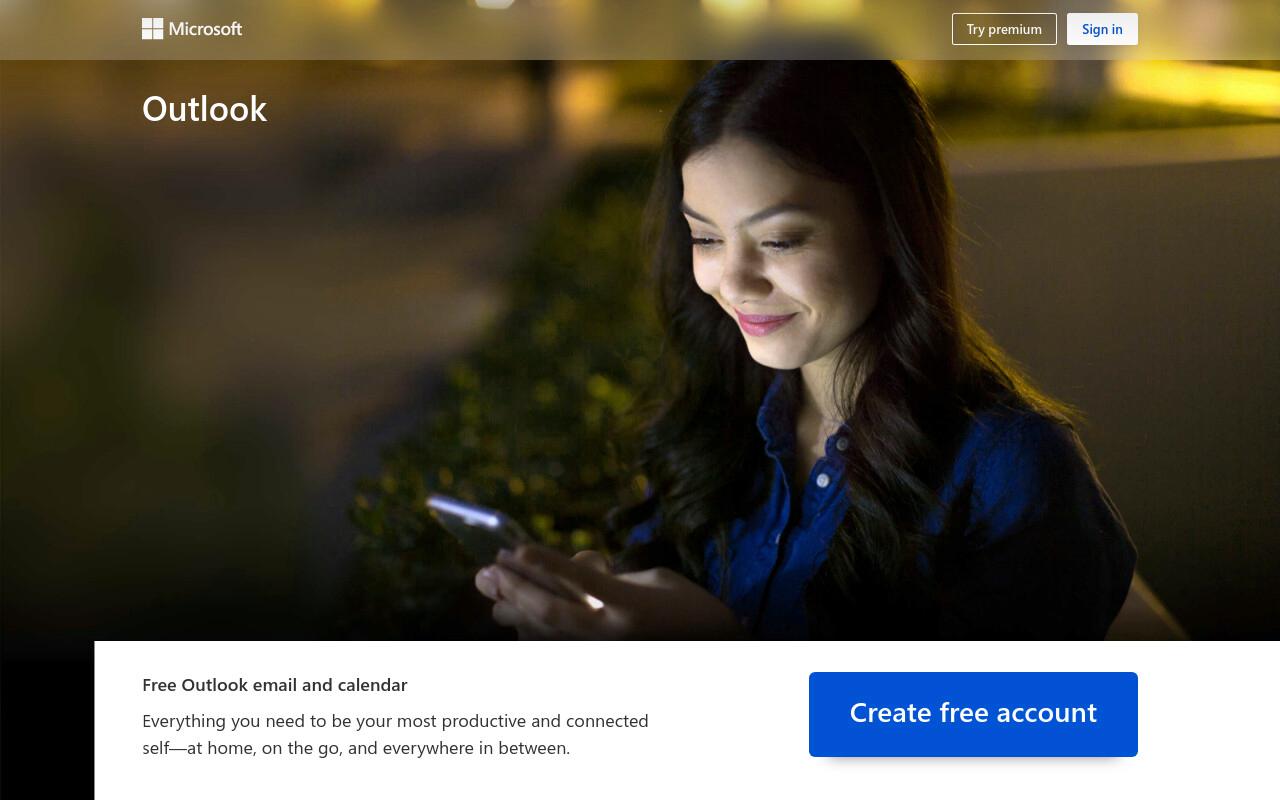This screenshot has height=800, width=1280.
Task: Start signup with Create free account
Action: (973, 714)
